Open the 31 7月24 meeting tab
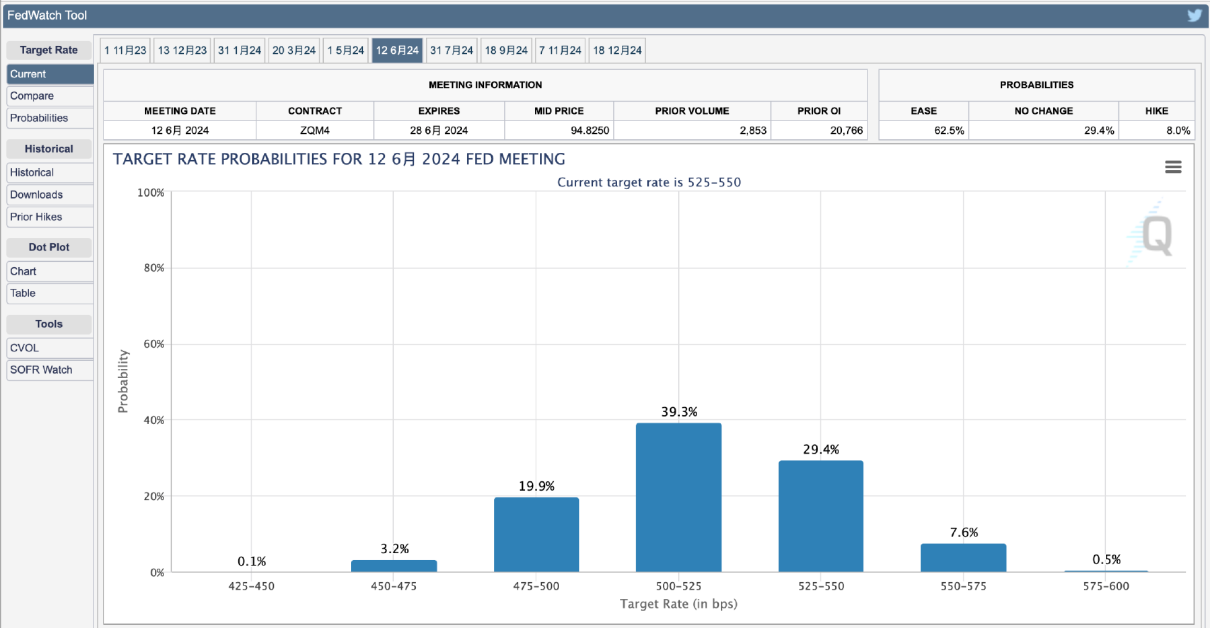Image resolution: width=1210 pixels, height=628 pixels. (451, 50)
